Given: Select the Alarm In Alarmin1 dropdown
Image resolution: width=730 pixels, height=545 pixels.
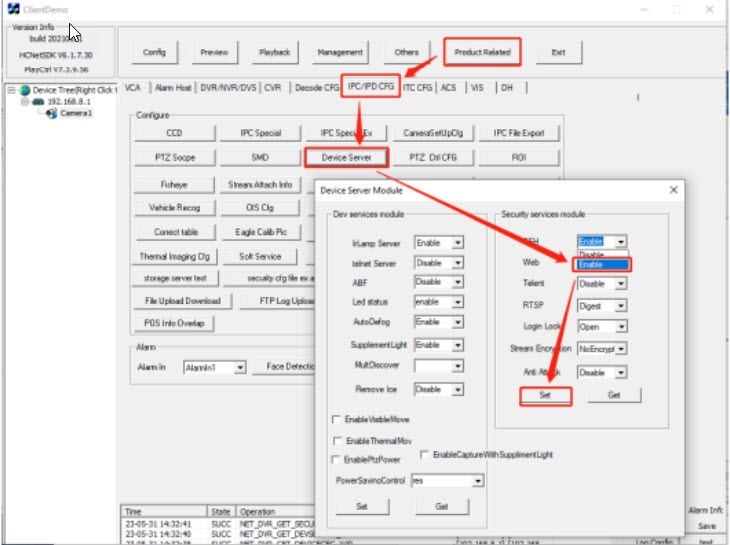Looking at the screenshot, I should 239,368.
